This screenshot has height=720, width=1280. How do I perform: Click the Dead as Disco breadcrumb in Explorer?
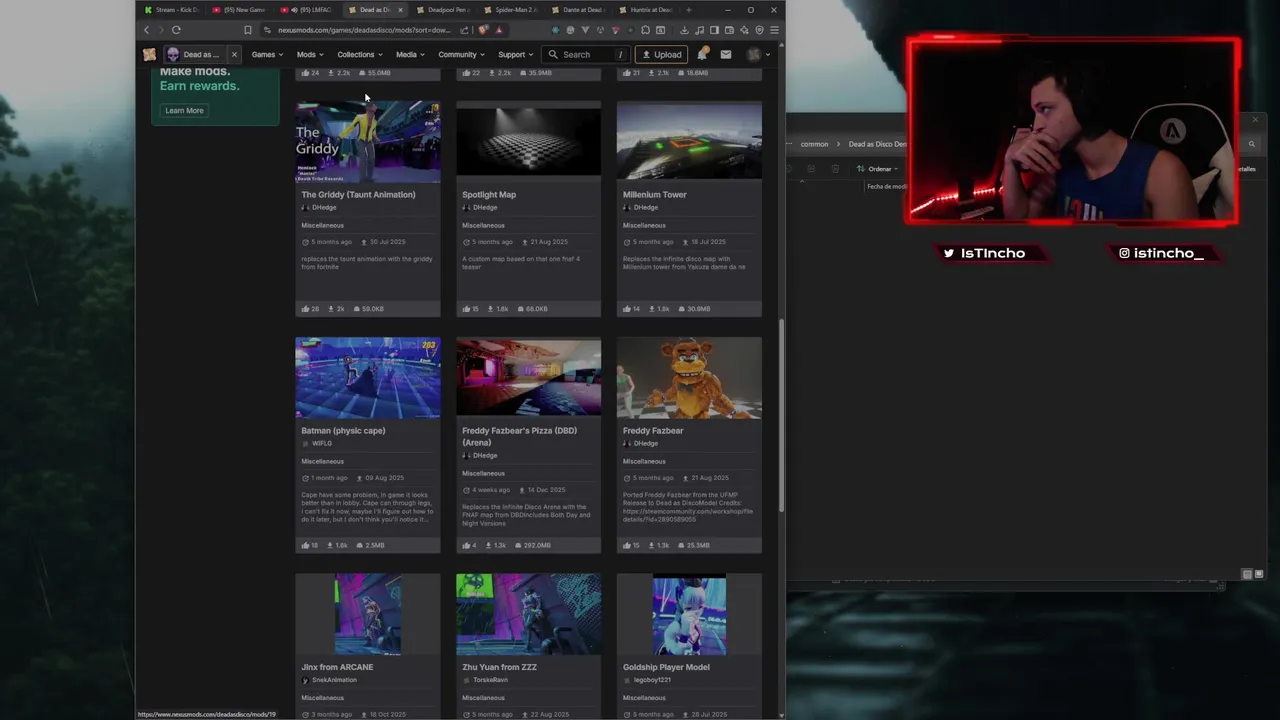coord(877,144)
